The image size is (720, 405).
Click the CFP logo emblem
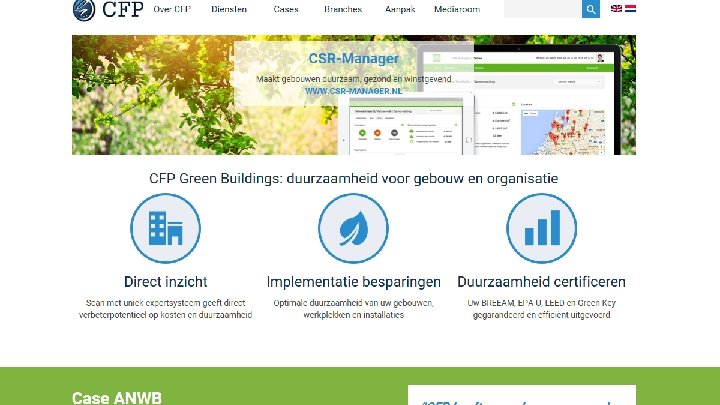point(84,10)
